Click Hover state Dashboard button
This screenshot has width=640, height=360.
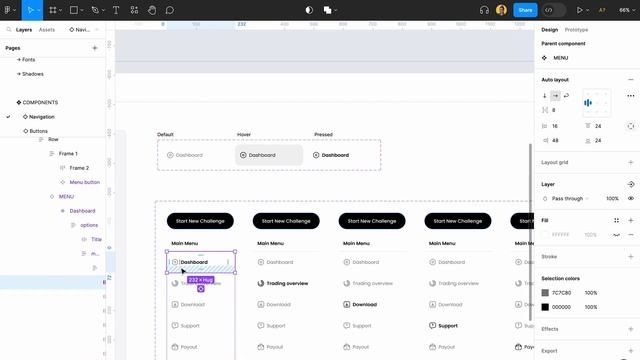pyautogui.click(x=269, y=155)
